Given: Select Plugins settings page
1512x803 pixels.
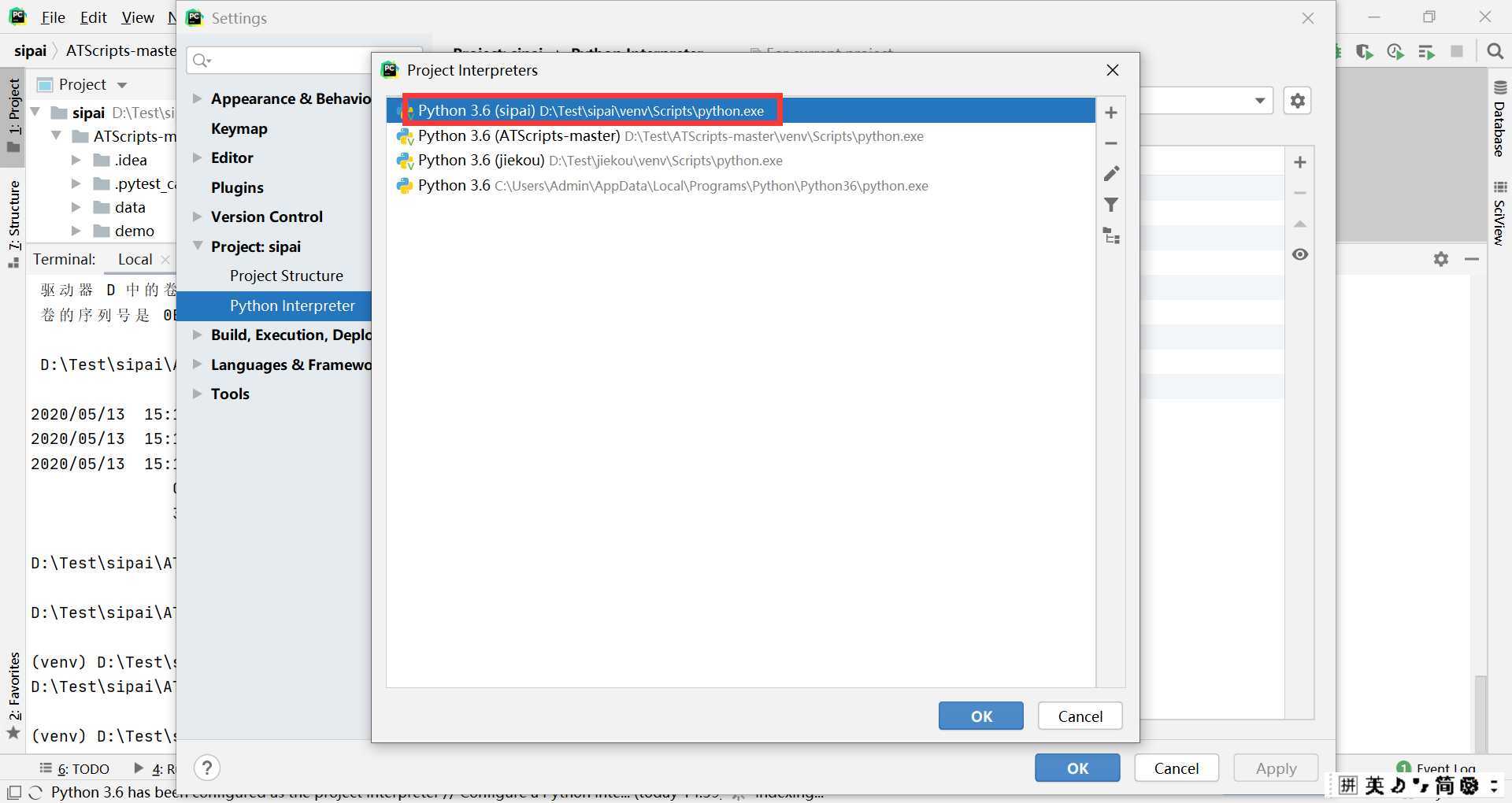Looking at the screenshot, I should (237, 187).
